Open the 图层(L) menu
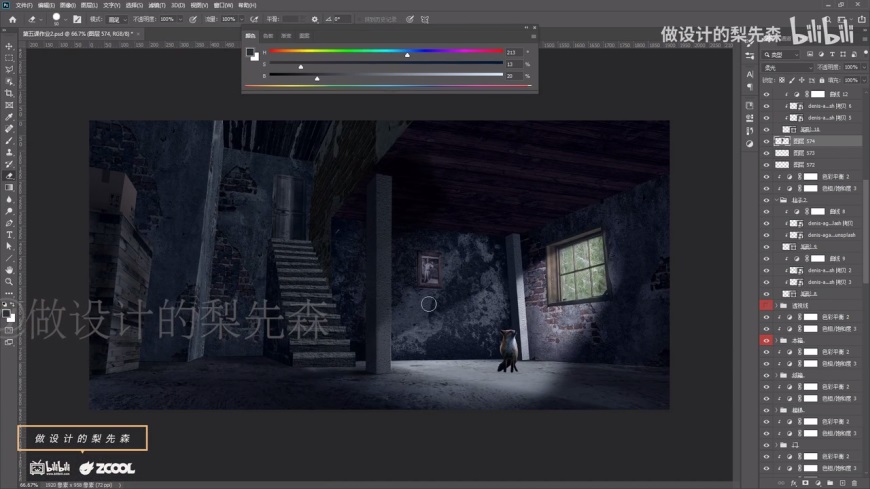The height and width of the screenshot is (489, 870). (x=89, y=5)
